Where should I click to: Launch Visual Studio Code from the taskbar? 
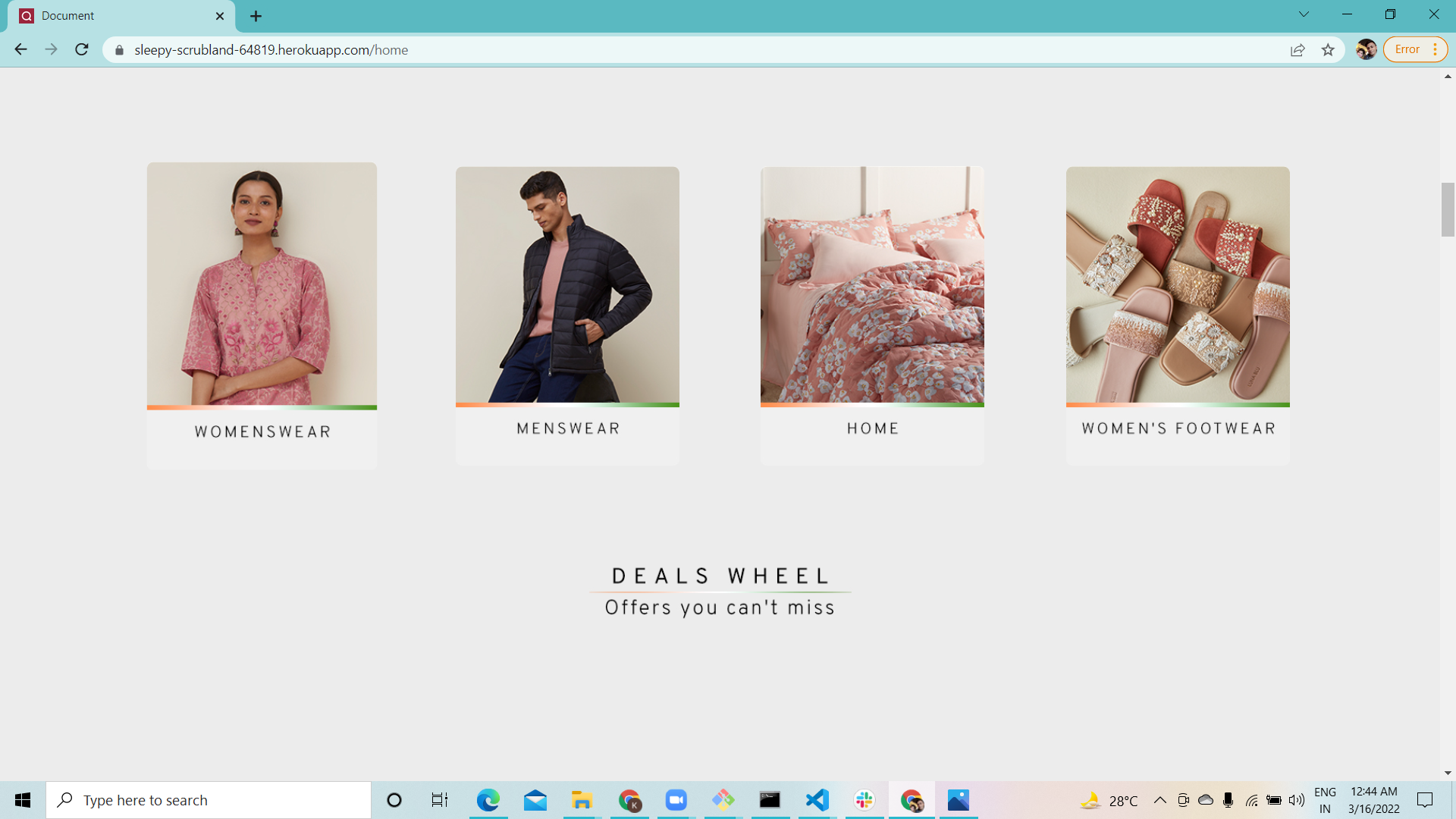pyautogui.click(x=817, y=799)
